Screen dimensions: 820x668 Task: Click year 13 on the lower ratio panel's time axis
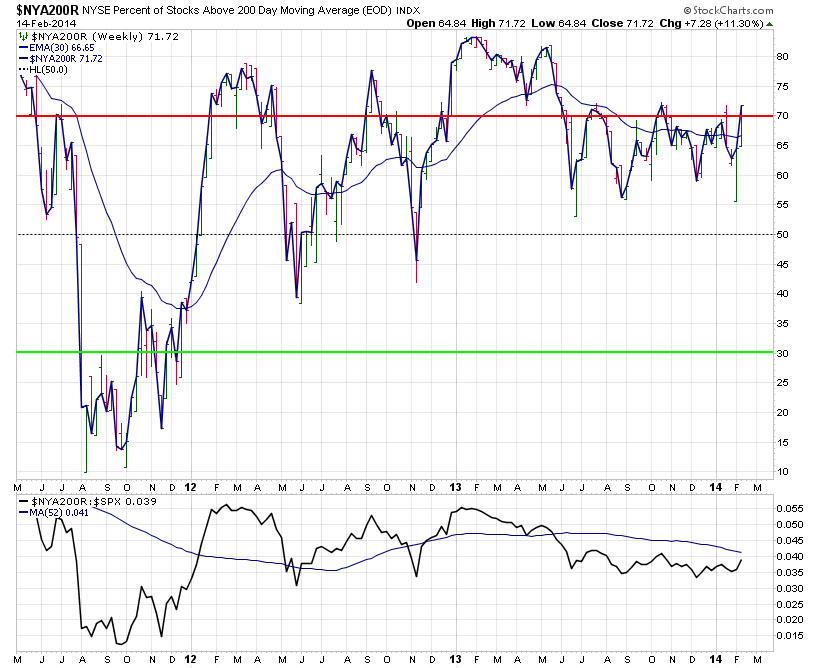(455, 659)
